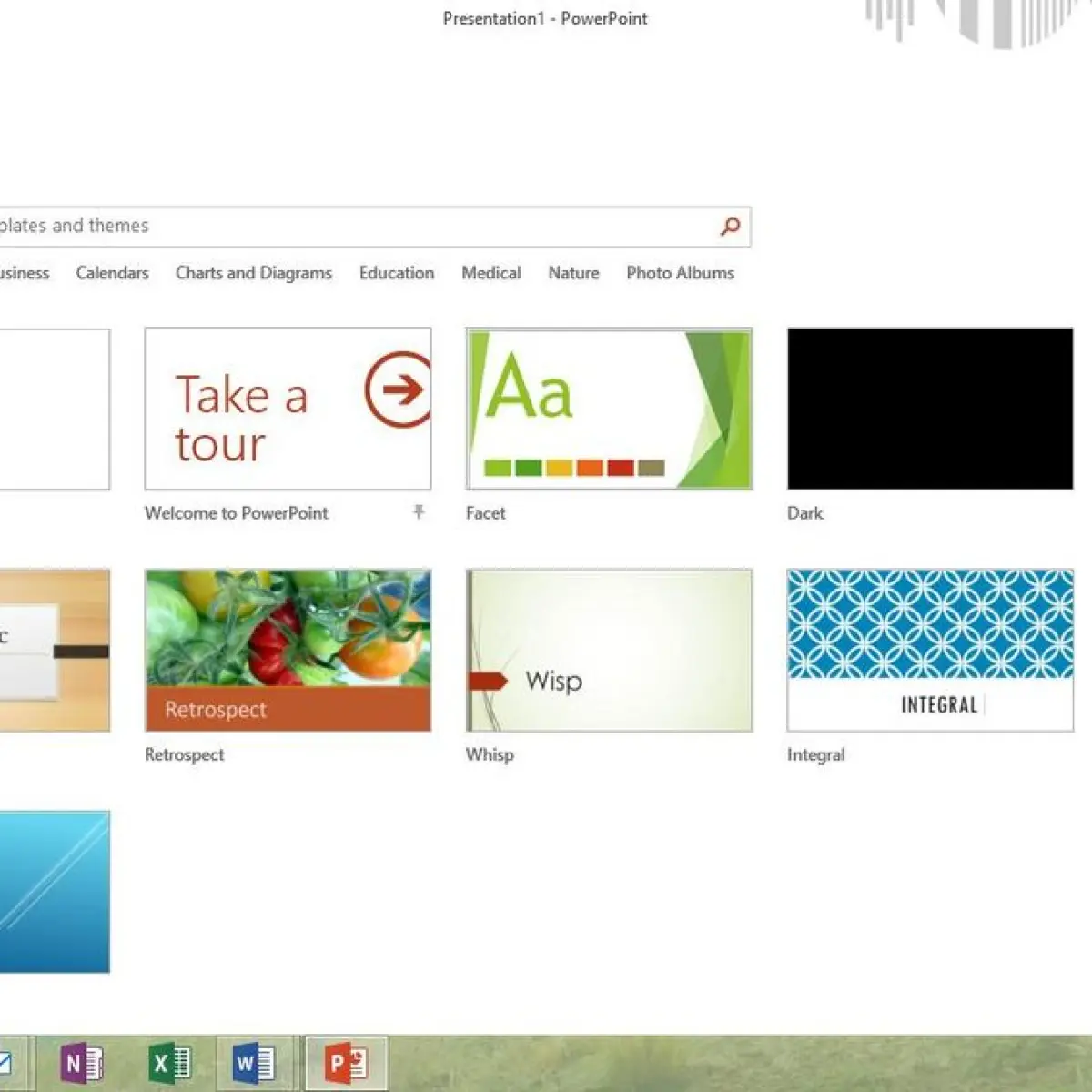Select the Retrospect vegetable thumbnail
Viewport: 1092px width, 1092px height.
coord(288,650)
